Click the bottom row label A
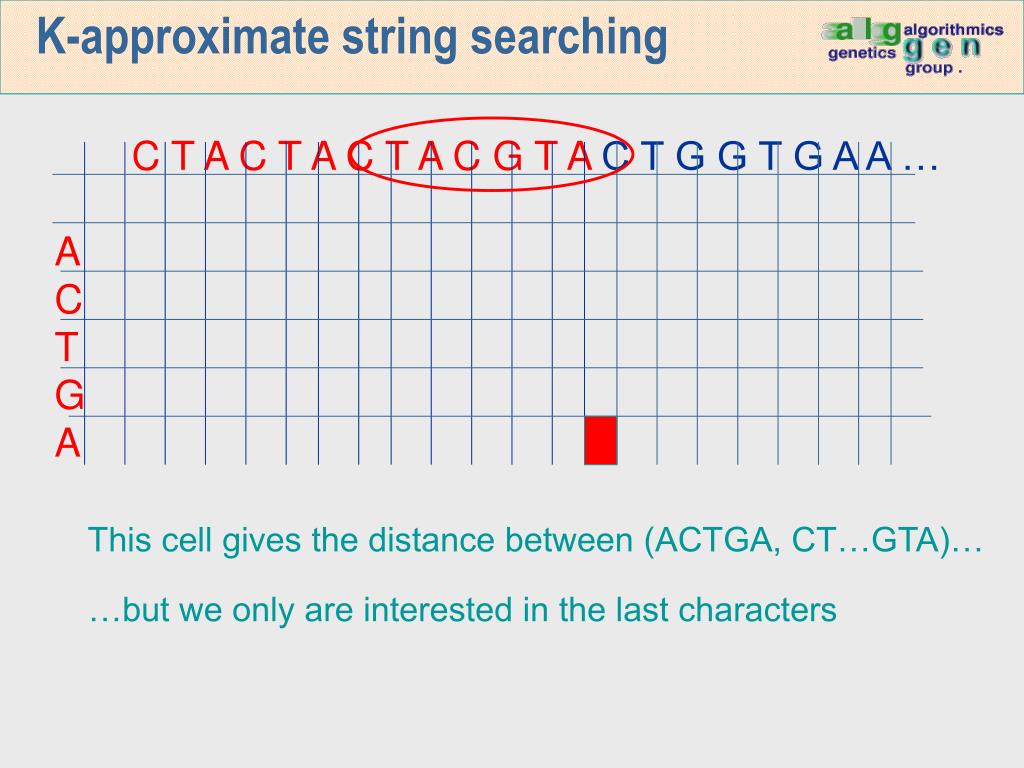Viewport: 1024px width, 768px height. (67, 444)
